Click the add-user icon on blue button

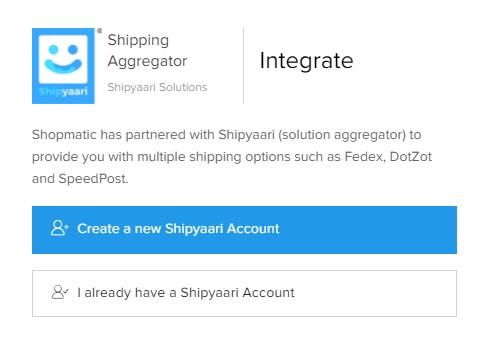click(60, 228)
